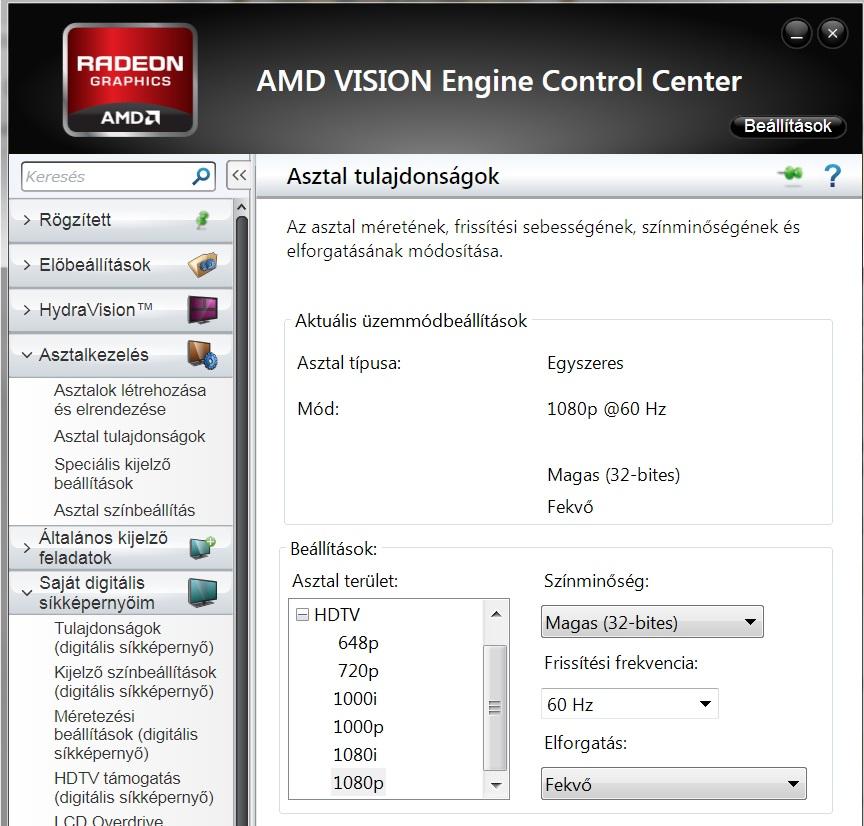The image size is (864, 826).
Task: Collapse the Asztalkezelés section
Action: [x=121, y=355]
